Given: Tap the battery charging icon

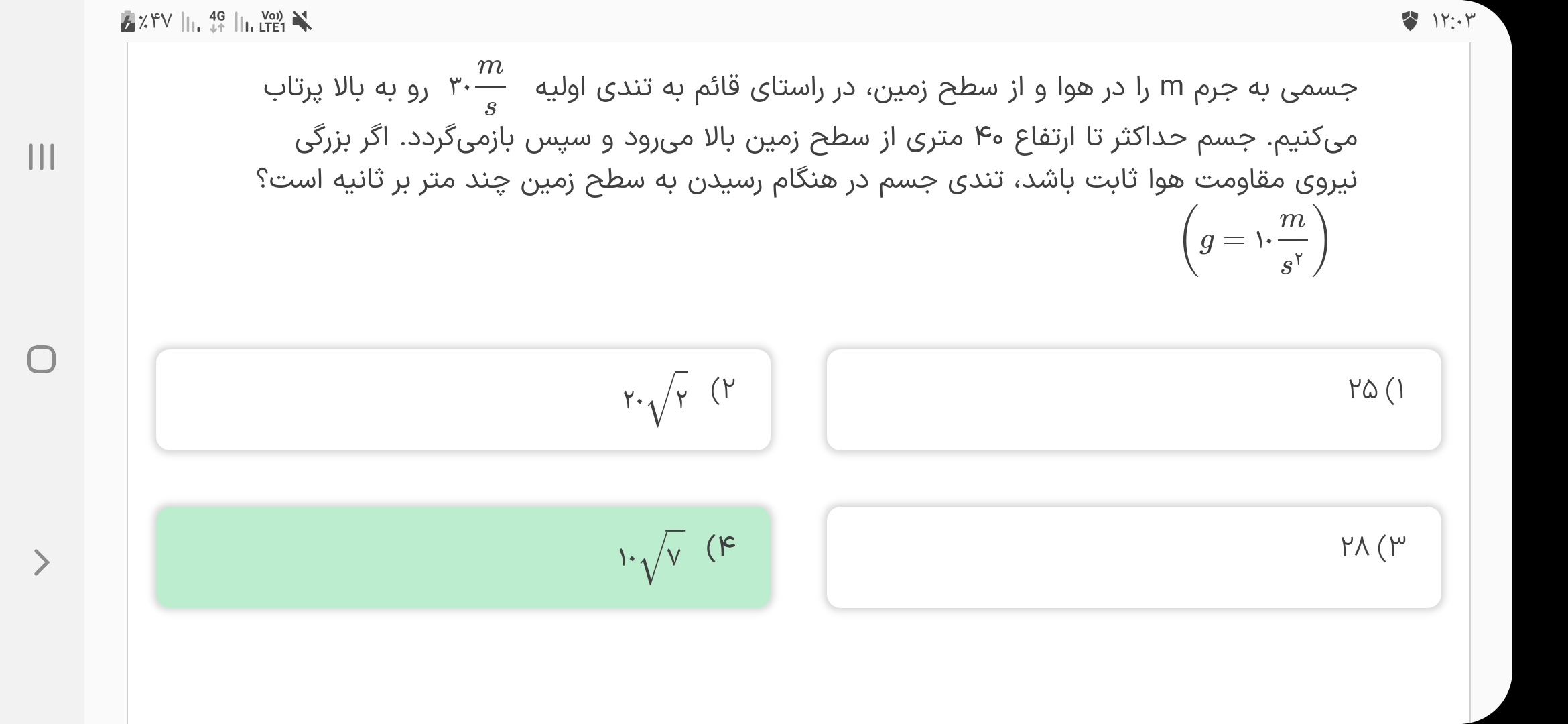Looking at the screenshot, I should [127, 23].
